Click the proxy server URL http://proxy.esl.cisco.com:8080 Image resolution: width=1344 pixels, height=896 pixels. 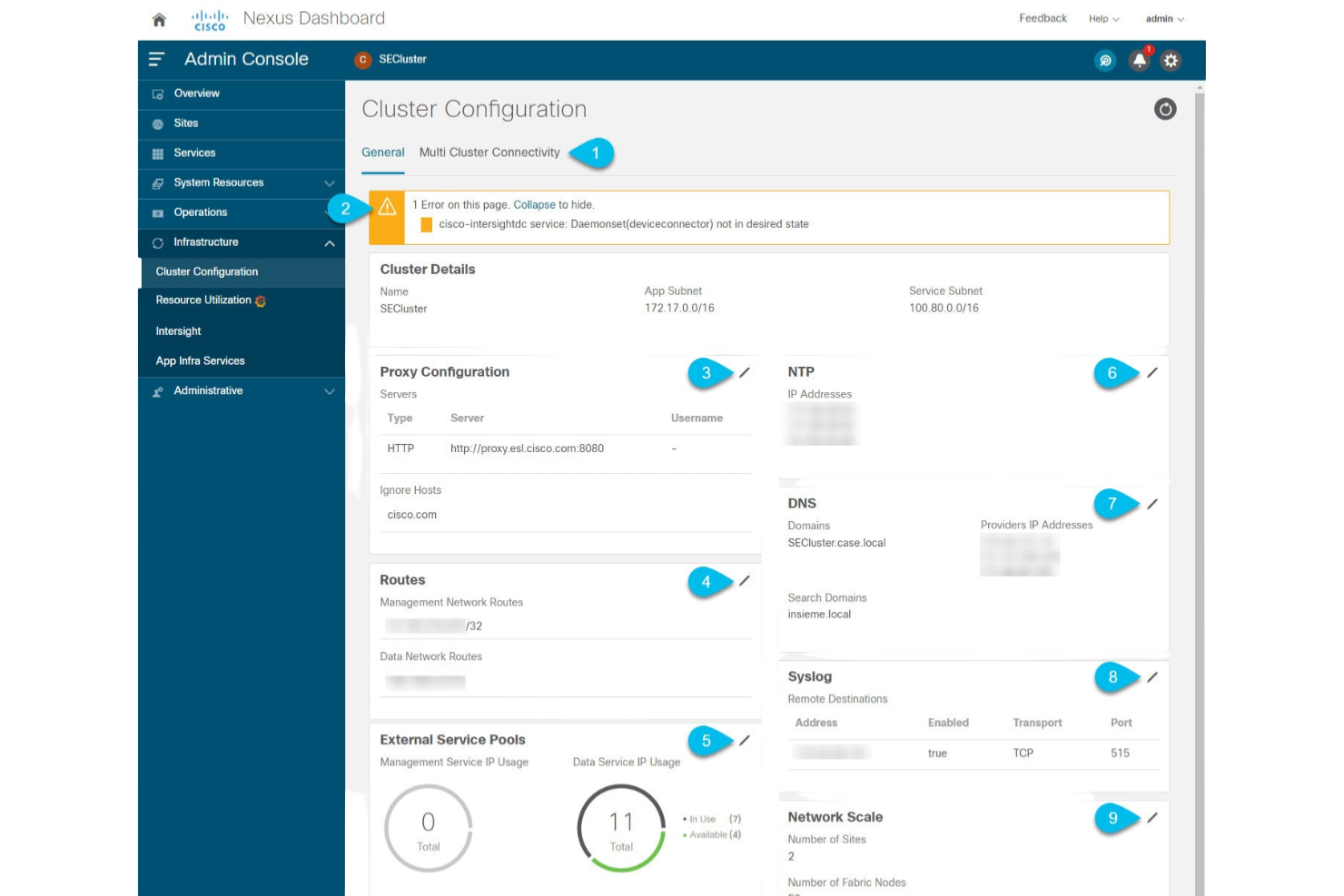coord(527,448)
